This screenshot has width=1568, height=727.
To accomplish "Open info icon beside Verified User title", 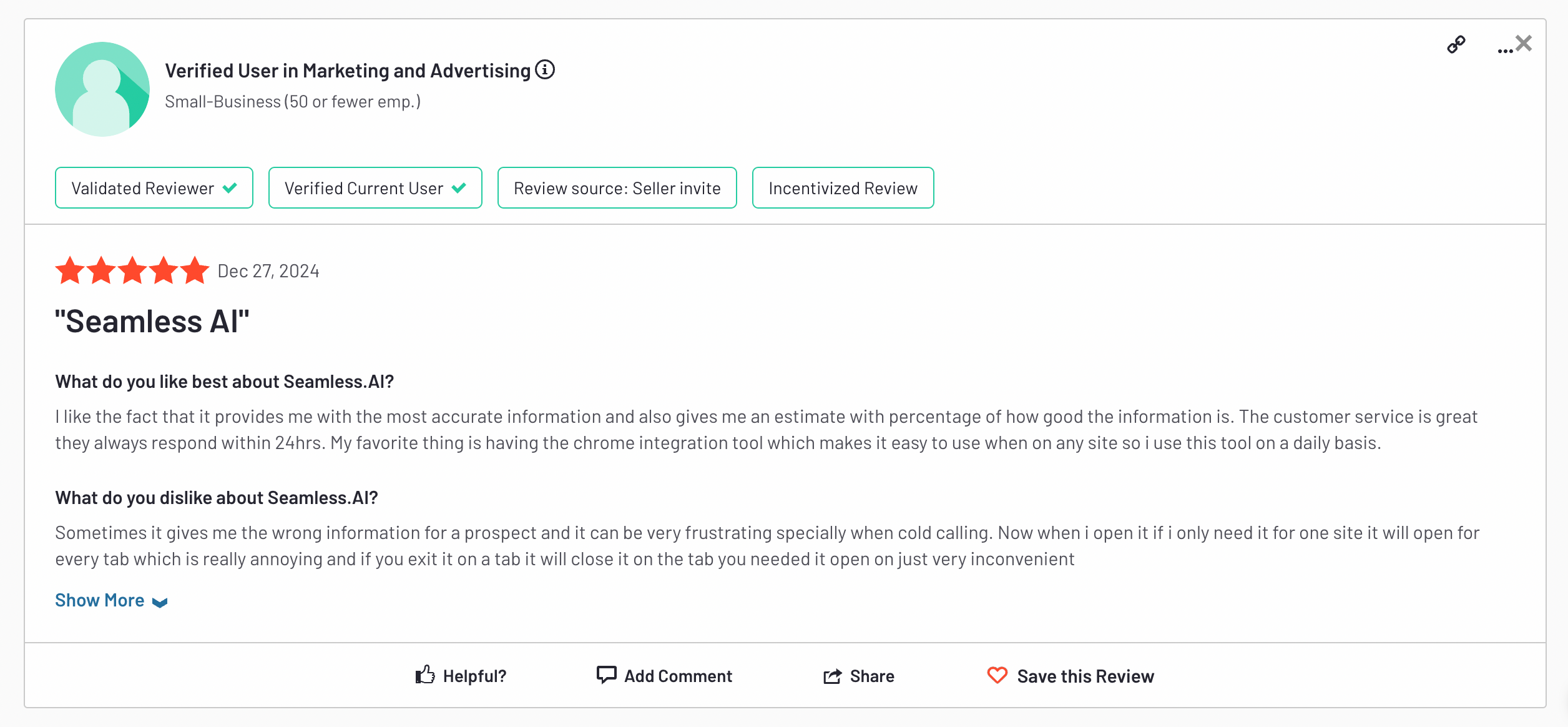I will point(545,69).
